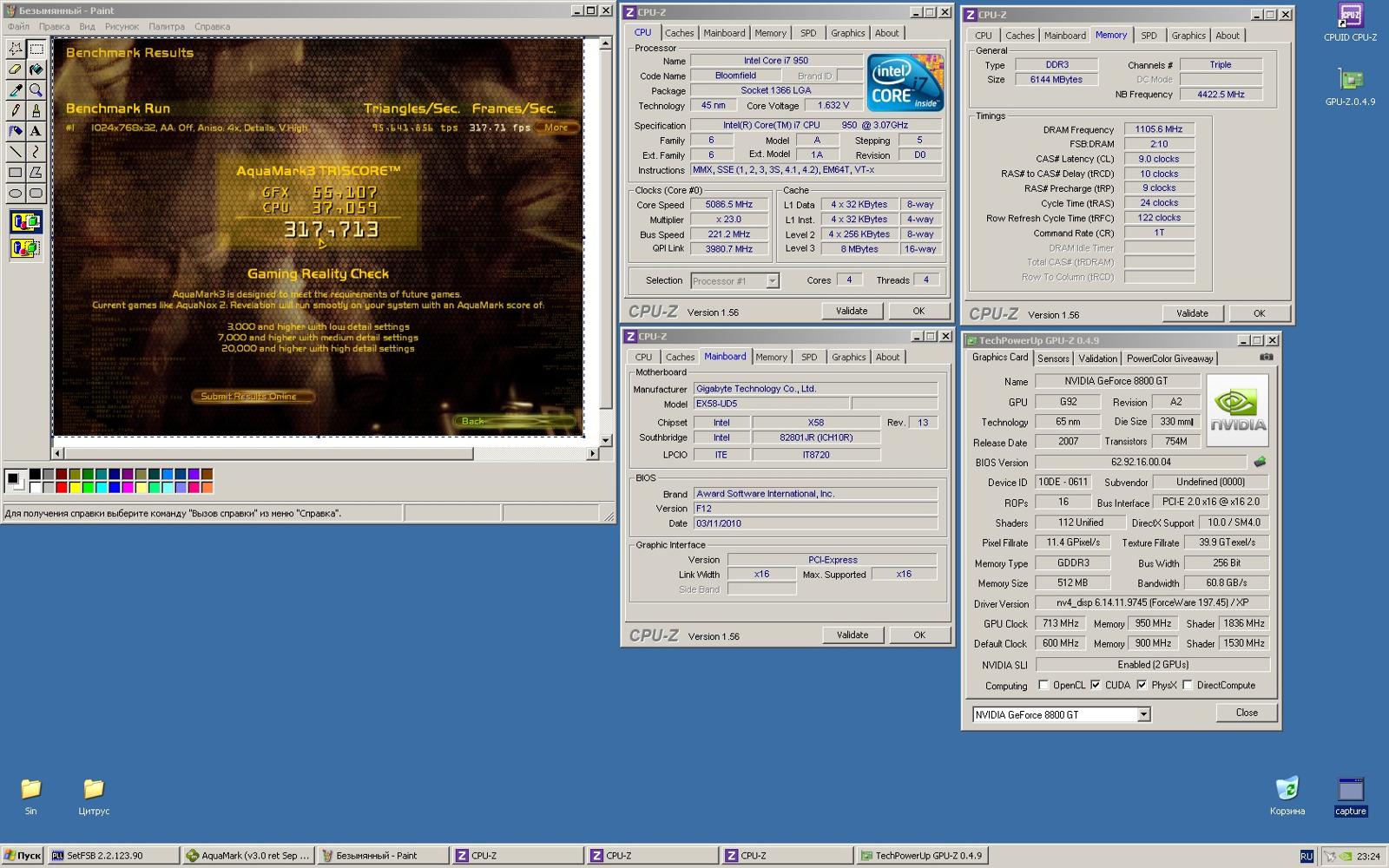This screenshot has height=868, width=1389.
Task: Open the PowerColor Giveaway tab in GPU-Z
Action: pyautogui.click(x=1169, y=358)
